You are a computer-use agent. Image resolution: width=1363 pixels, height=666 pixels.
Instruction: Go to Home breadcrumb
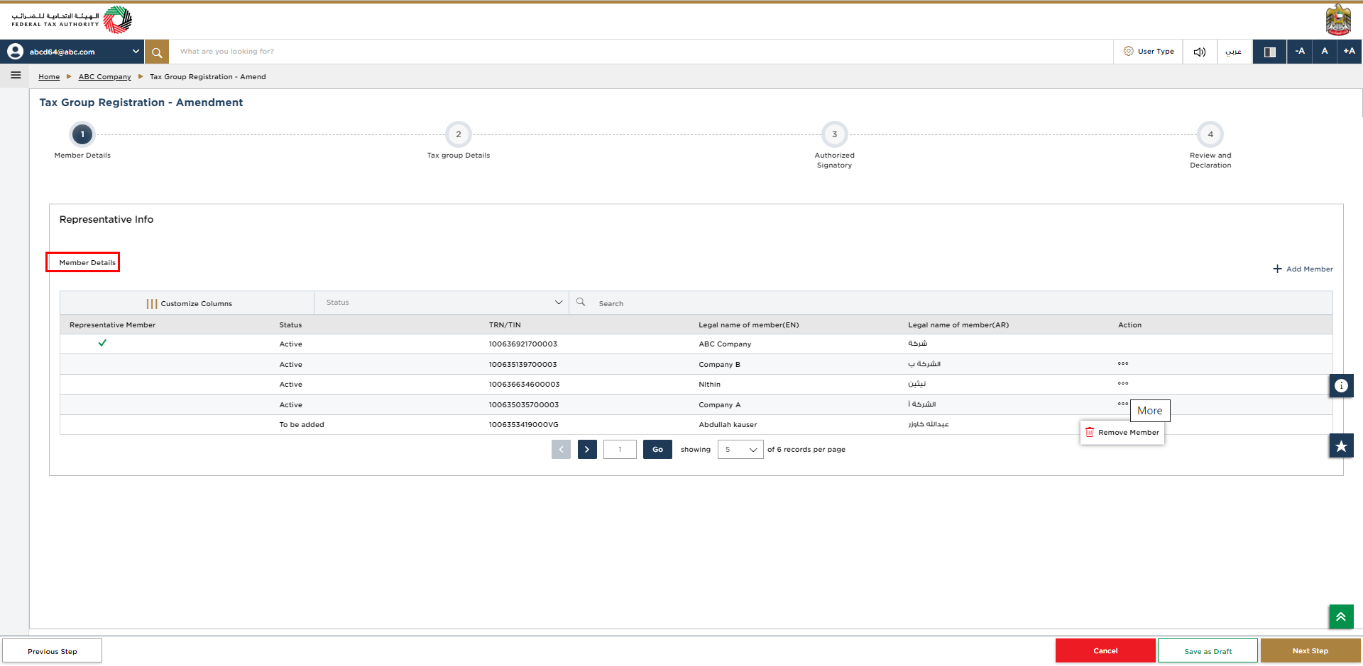(x=49, y=77)
